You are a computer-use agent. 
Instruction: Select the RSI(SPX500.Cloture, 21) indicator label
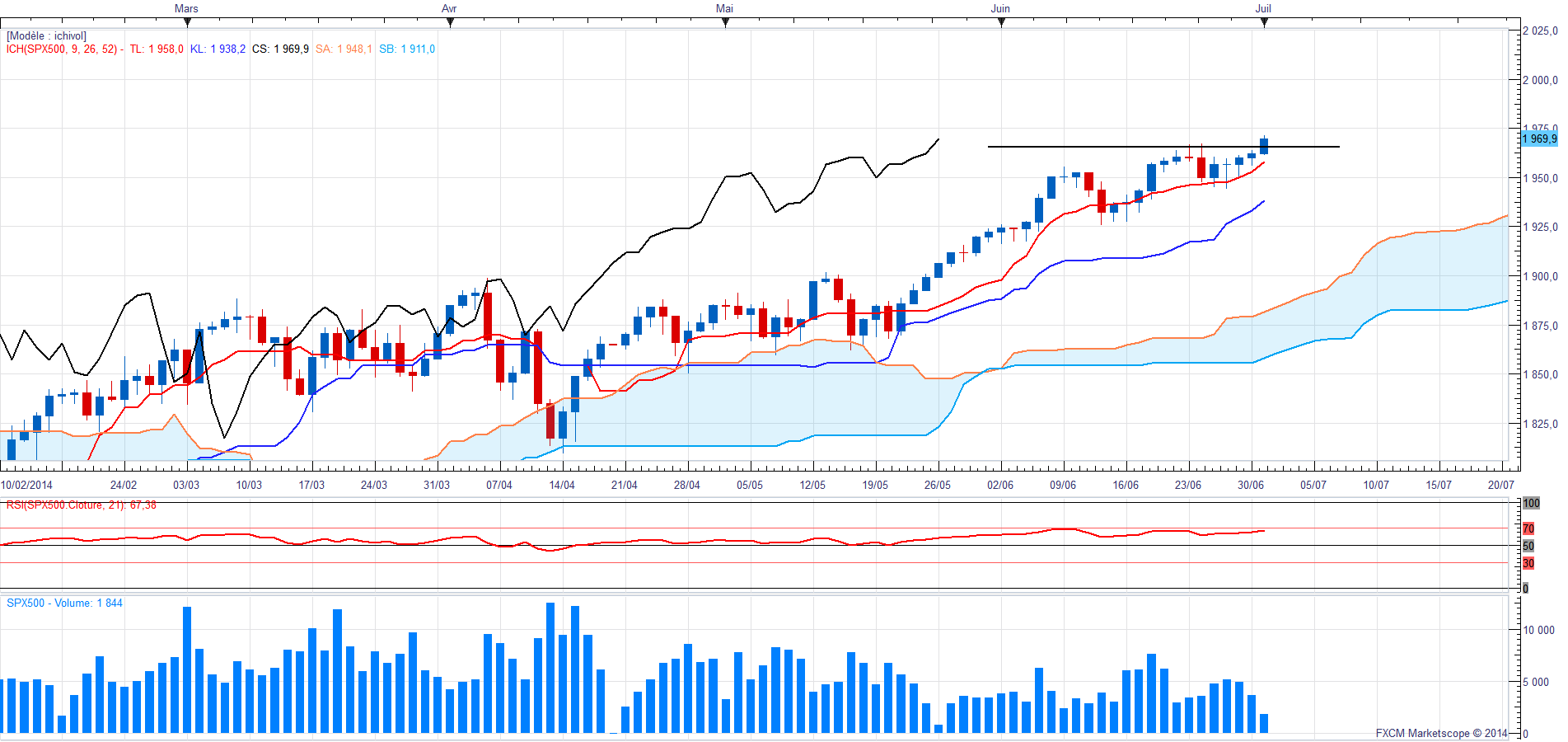(81, 505)
